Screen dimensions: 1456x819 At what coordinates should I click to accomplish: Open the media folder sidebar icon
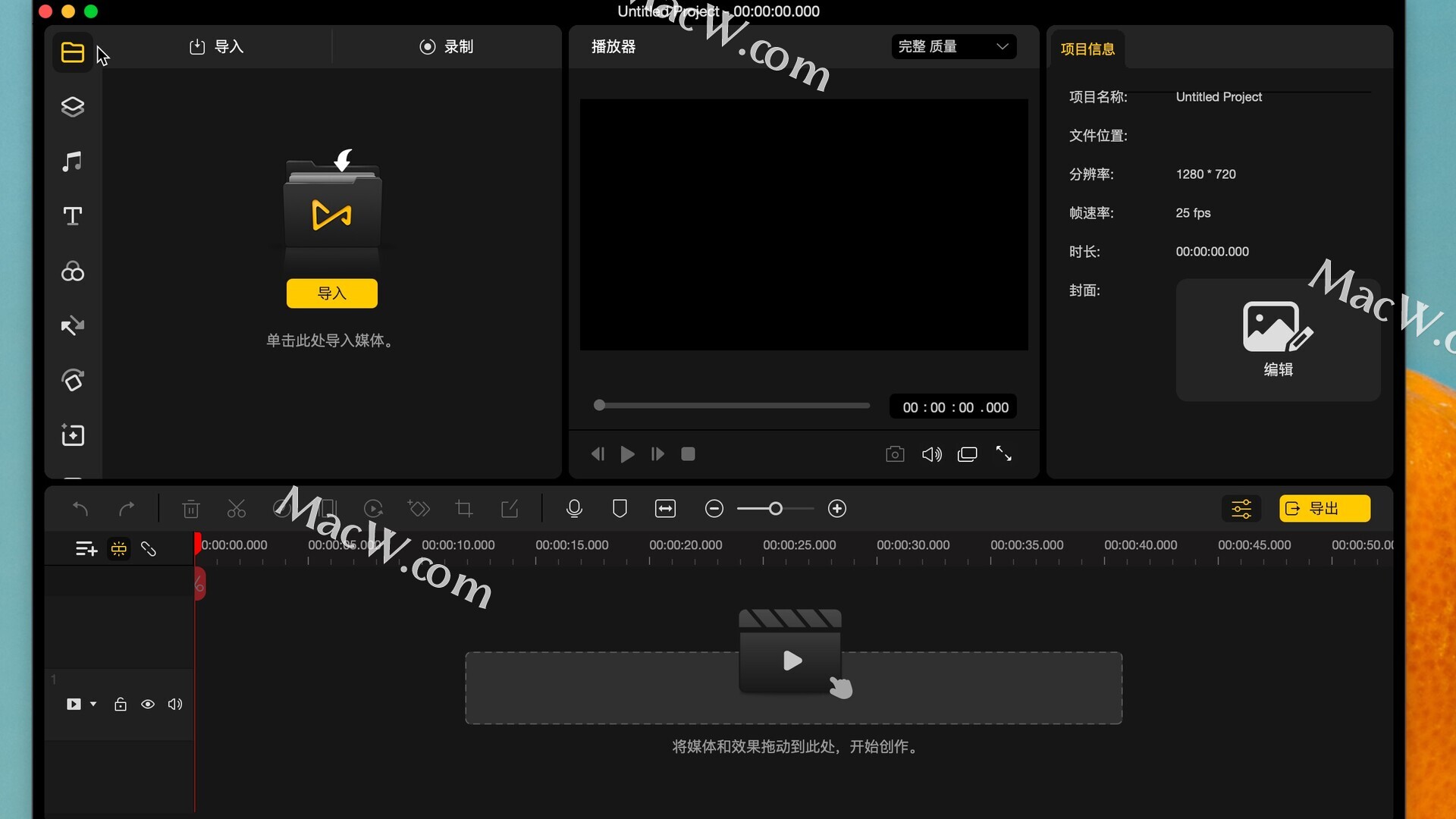point(73,52)
